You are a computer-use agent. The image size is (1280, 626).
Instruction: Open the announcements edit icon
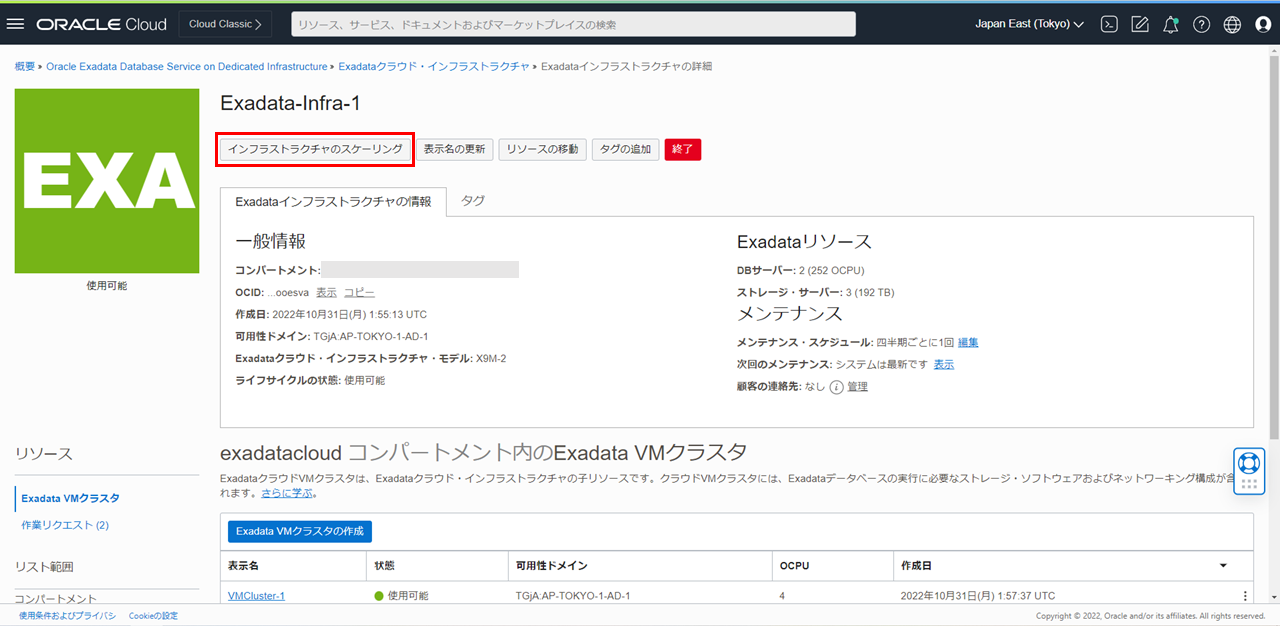click(x=1139, y=24)
